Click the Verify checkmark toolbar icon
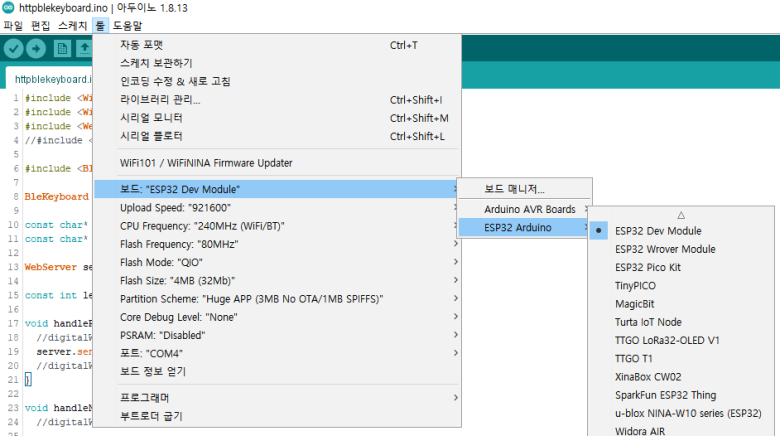The width and height of the screenshot is (780, 436). [x=14, y=49]
